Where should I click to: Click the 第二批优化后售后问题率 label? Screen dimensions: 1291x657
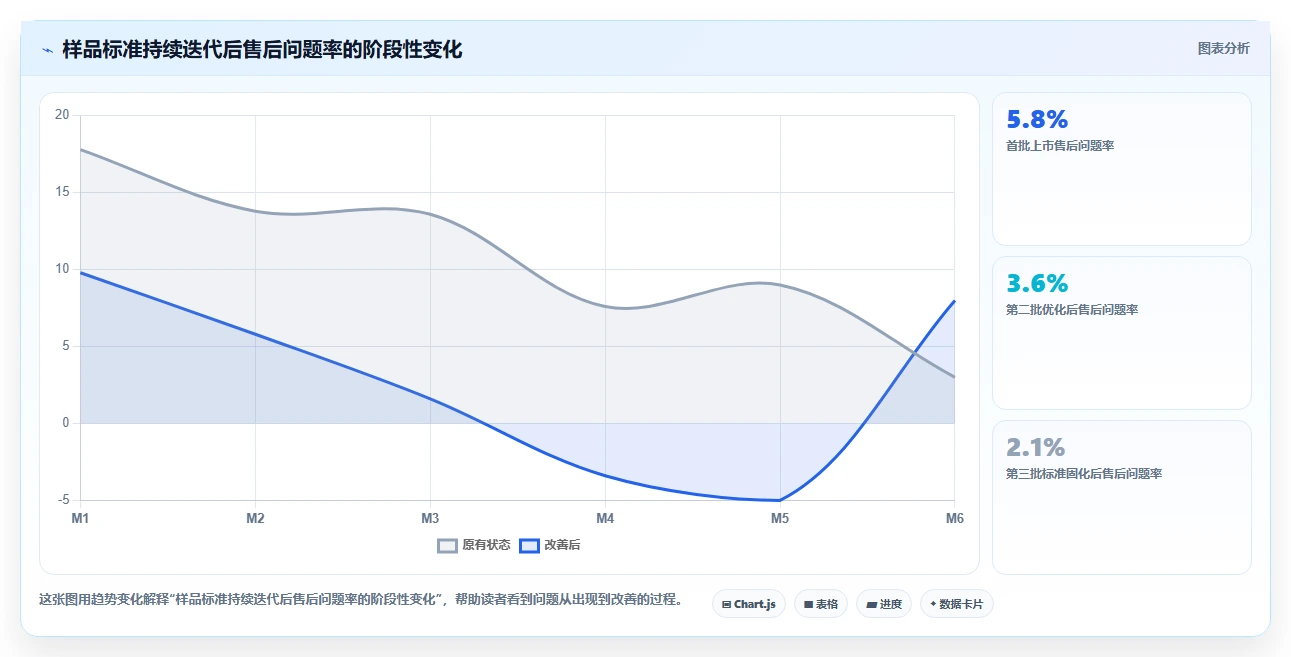[x=1072, y=310]
